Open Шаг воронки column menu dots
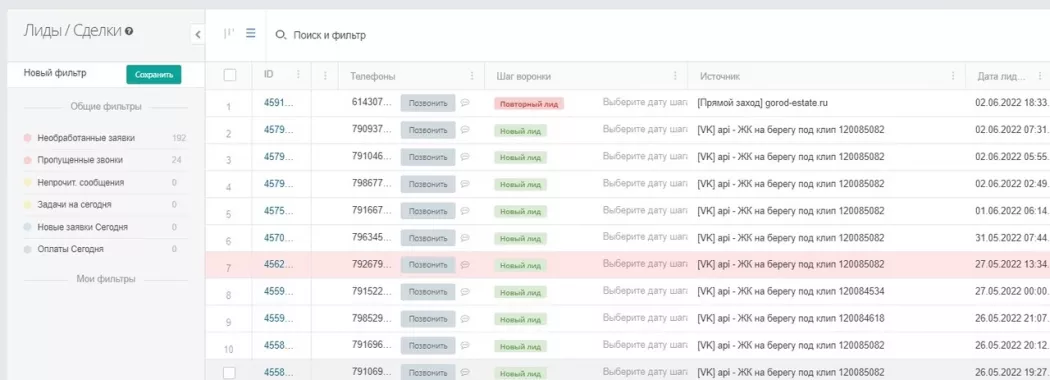Viewport: 1050px width, 380px height. (x=675, y=76)
